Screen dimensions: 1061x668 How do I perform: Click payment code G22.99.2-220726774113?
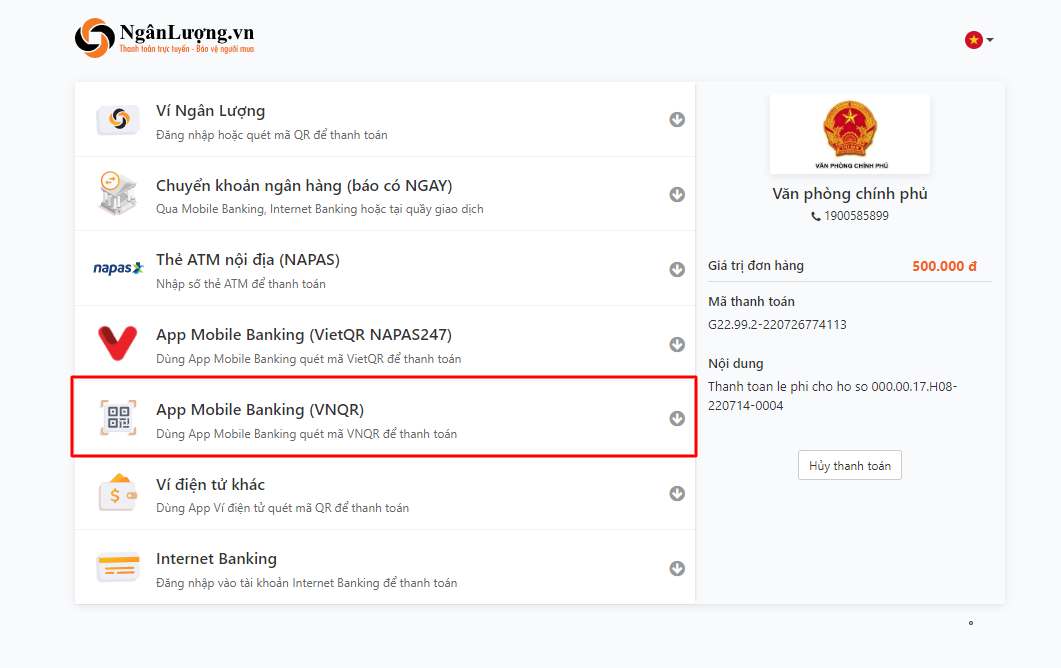pos(777,324)
